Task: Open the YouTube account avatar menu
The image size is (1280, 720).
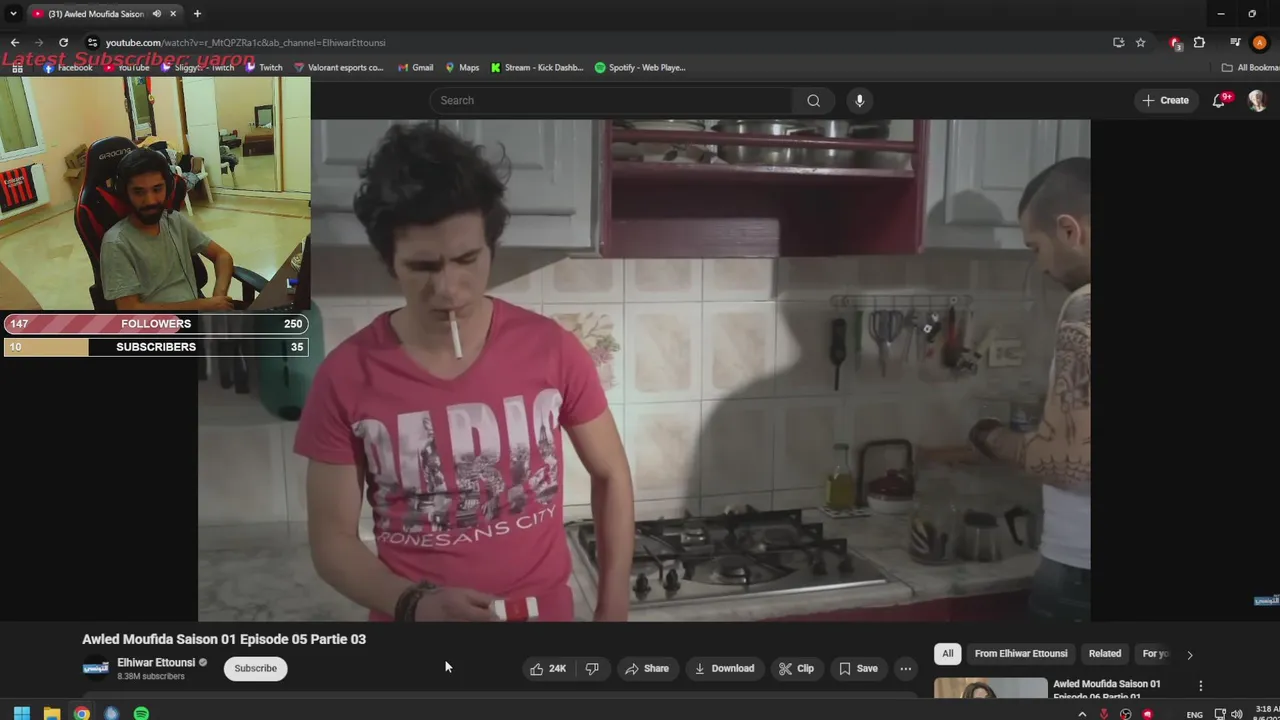Action: coord(1257,100)
